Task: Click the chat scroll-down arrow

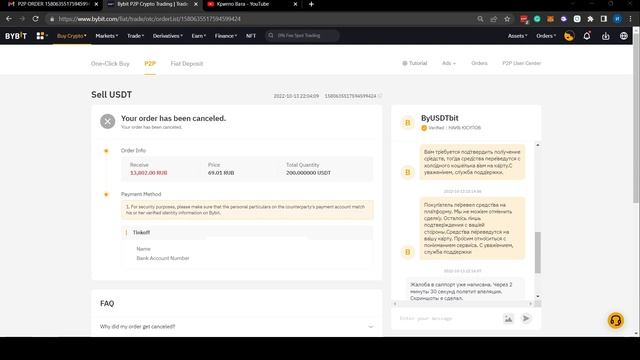Action: click(538, 296)
